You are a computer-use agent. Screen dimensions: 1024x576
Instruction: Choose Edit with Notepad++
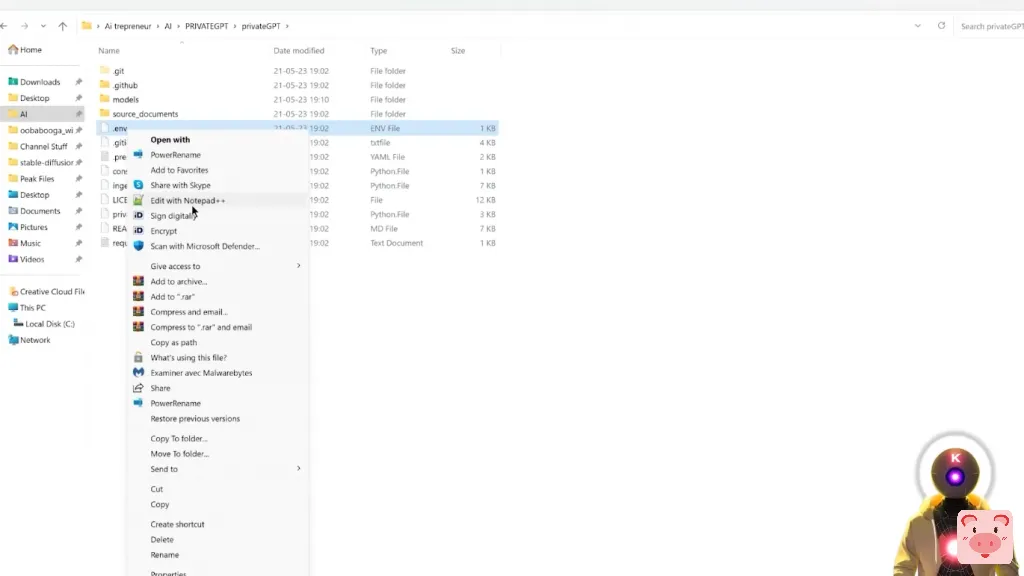point(187,200)
